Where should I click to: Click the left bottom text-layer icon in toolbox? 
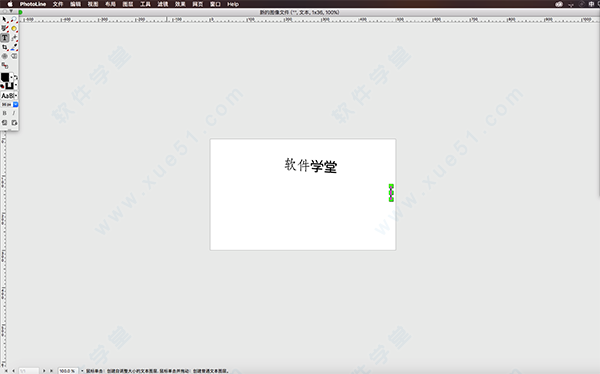[x=5, y=123]
